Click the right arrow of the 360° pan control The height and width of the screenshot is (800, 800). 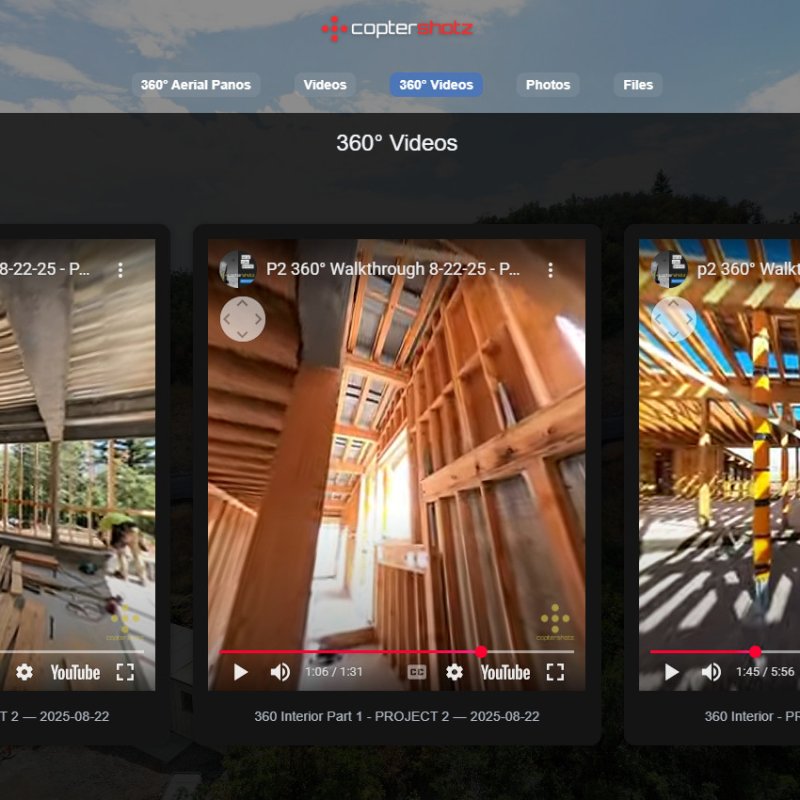pos(256,321)
